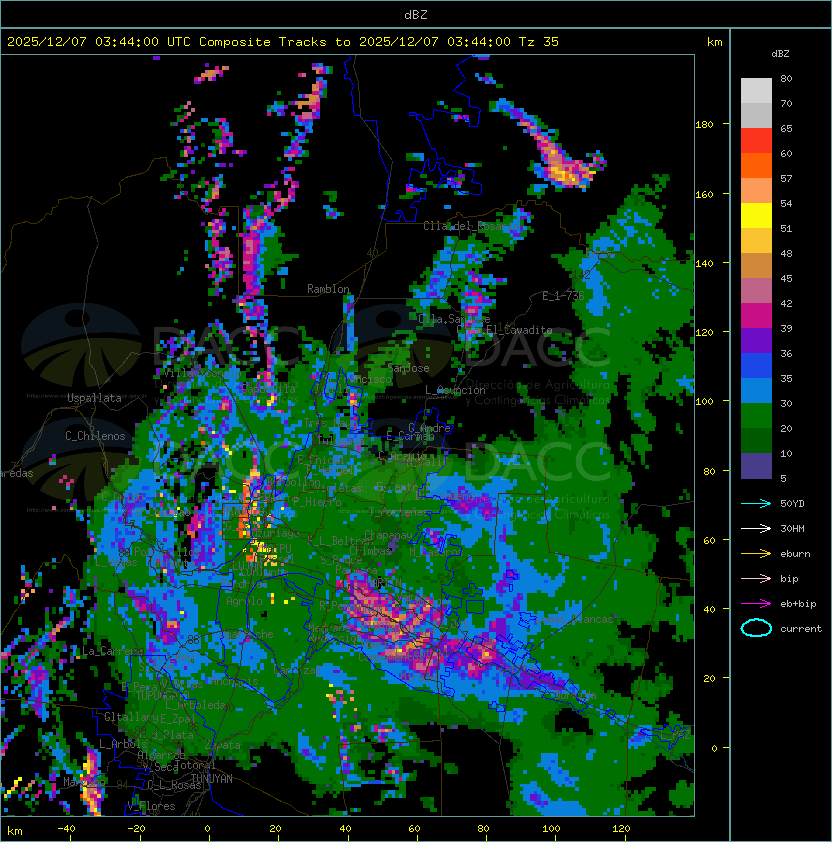
Task: Click the 'current' legend label
Action: coord(801,629)
